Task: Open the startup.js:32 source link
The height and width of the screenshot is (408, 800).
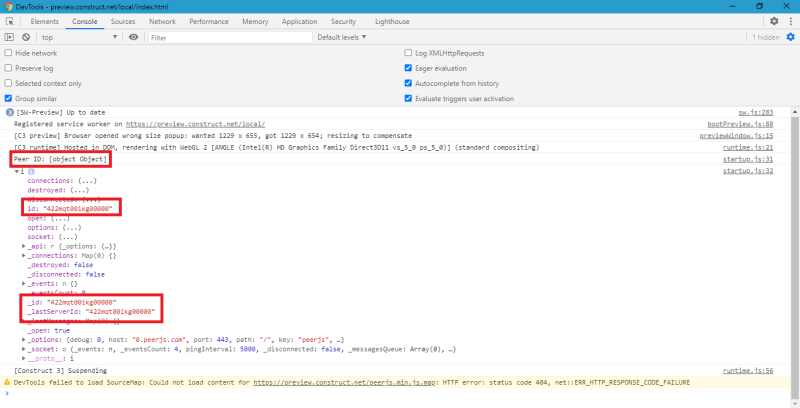Action: tap(748, 171)
